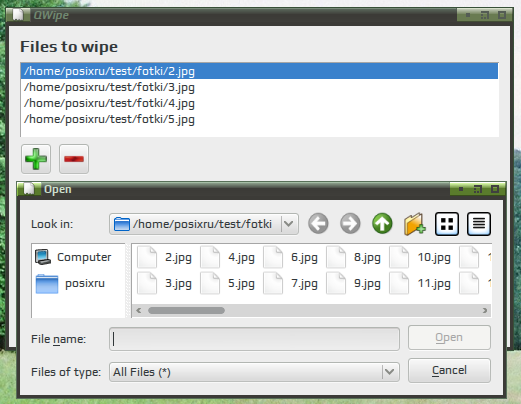
Task: Select file 8.jpg in Open dialog
Action: coord(353,257)
